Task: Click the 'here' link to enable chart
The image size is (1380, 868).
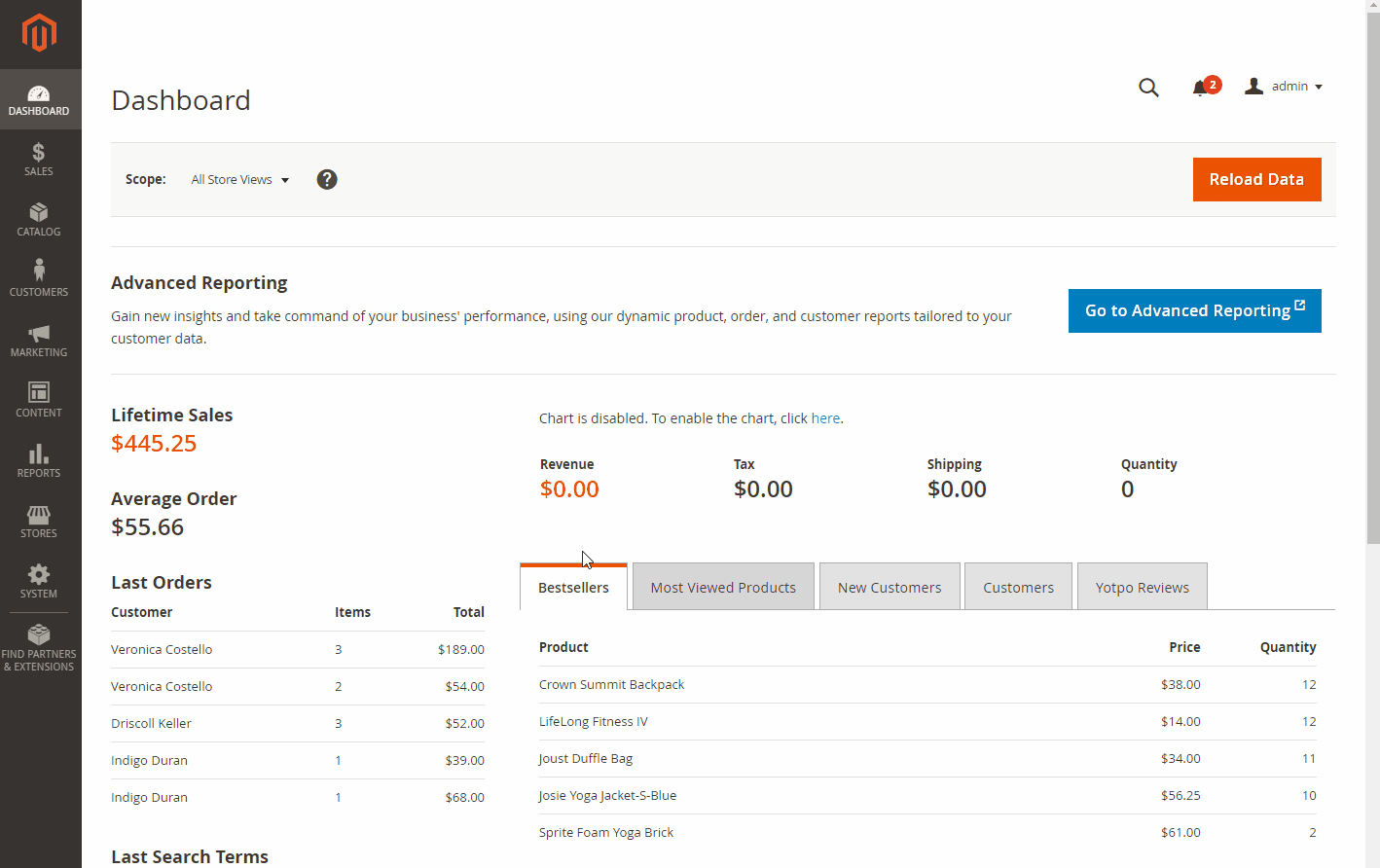Action: pos(825,418)
